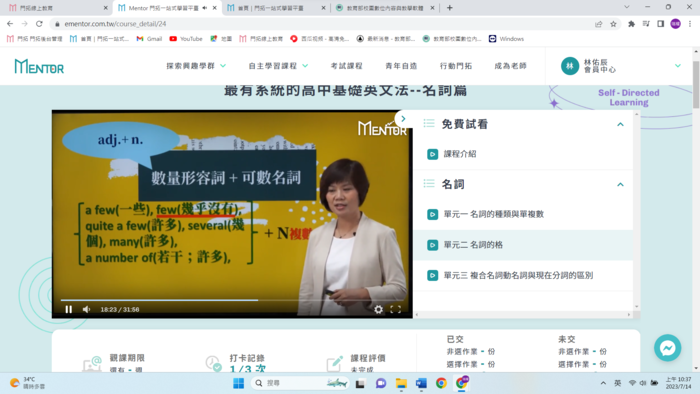Click play icon beside 課程介紹
The height and width of the screenshot is (394, 700).
coord(432,154)
